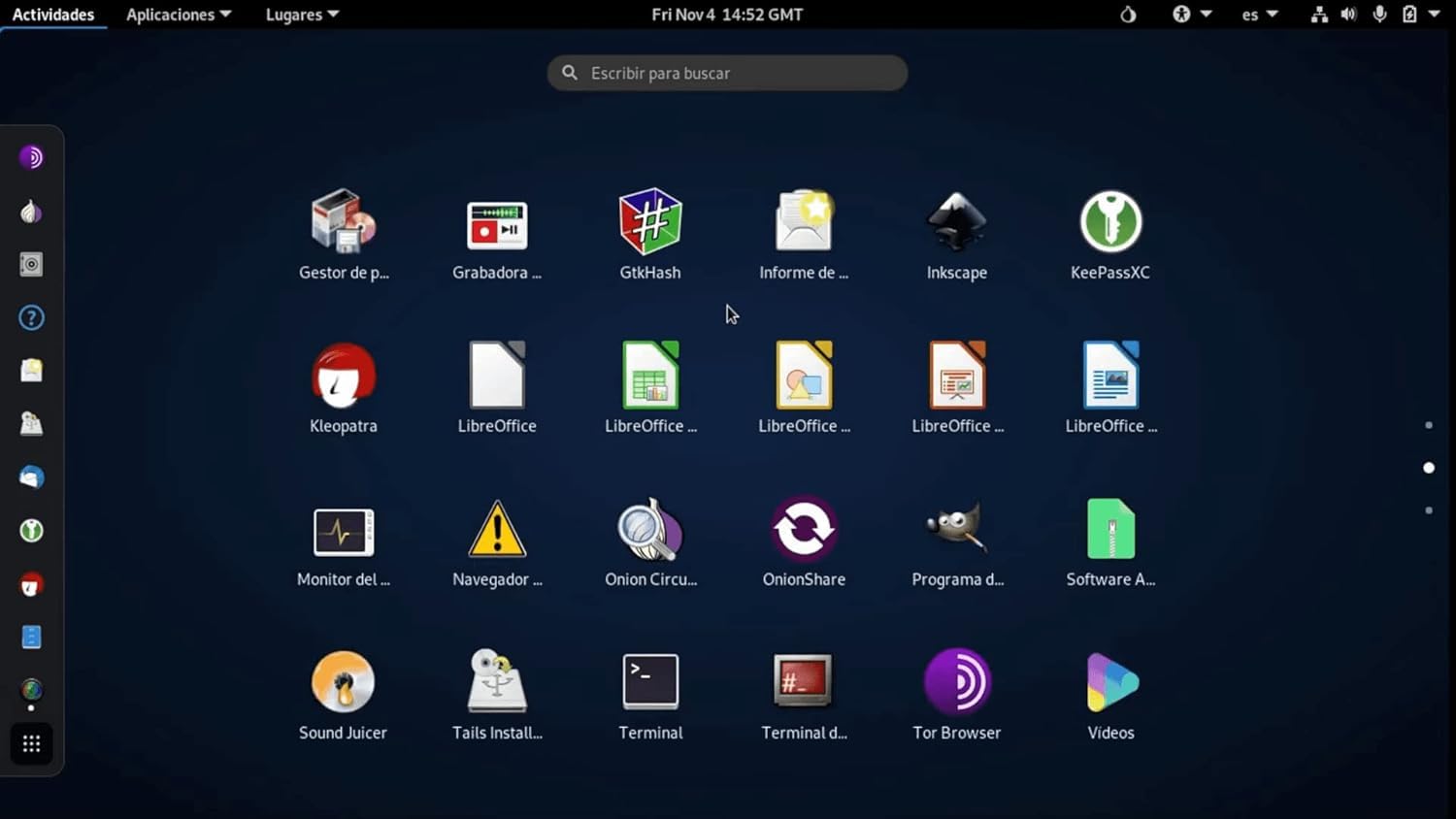Expand the Lugares menu
The width and height of the screenshot is (1456, 819).
(302, 15)
